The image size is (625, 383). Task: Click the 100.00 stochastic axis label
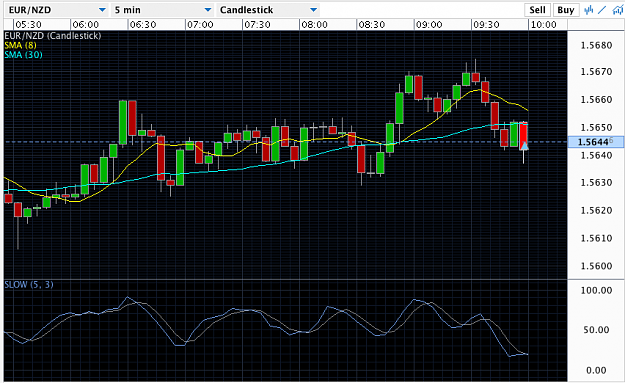coord(596,290)
